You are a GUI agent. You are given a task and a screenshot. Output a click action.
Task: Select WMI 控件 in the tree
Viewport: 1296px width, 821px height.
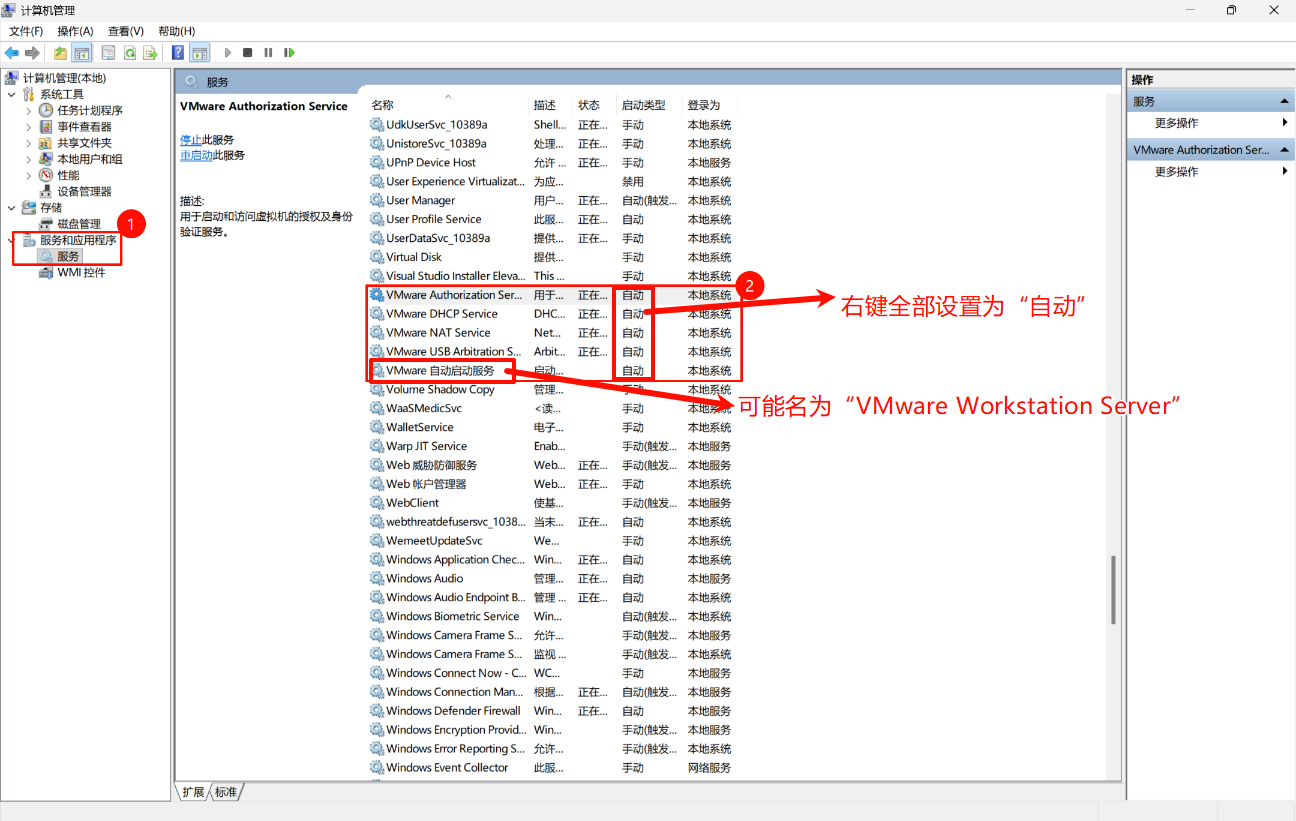pyautogui.click(x=80, y=273)
